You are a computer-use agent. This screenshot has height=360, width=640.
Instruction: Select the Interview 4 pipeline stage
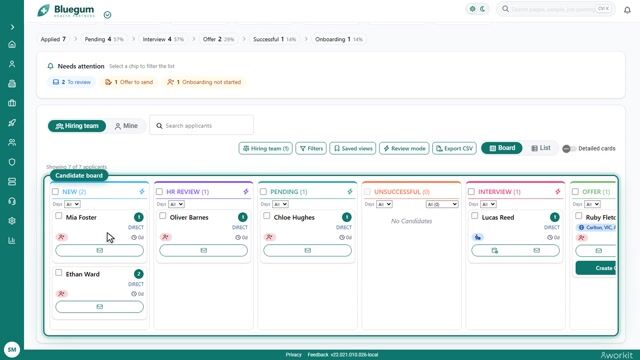[163, 39]
